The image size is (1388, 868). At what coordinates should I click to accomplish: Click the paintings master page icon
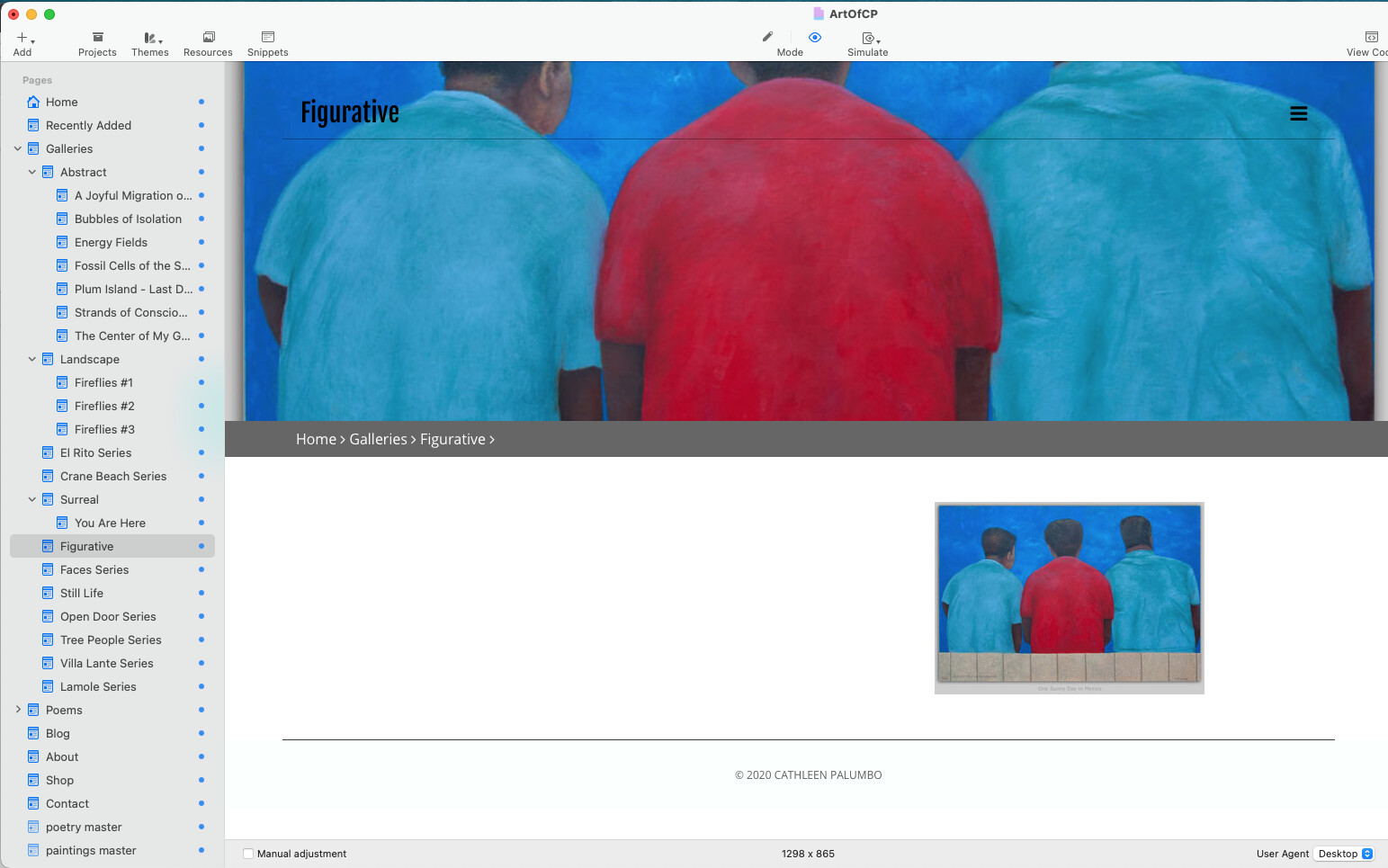pyautogui.click(x=33, y=850)
